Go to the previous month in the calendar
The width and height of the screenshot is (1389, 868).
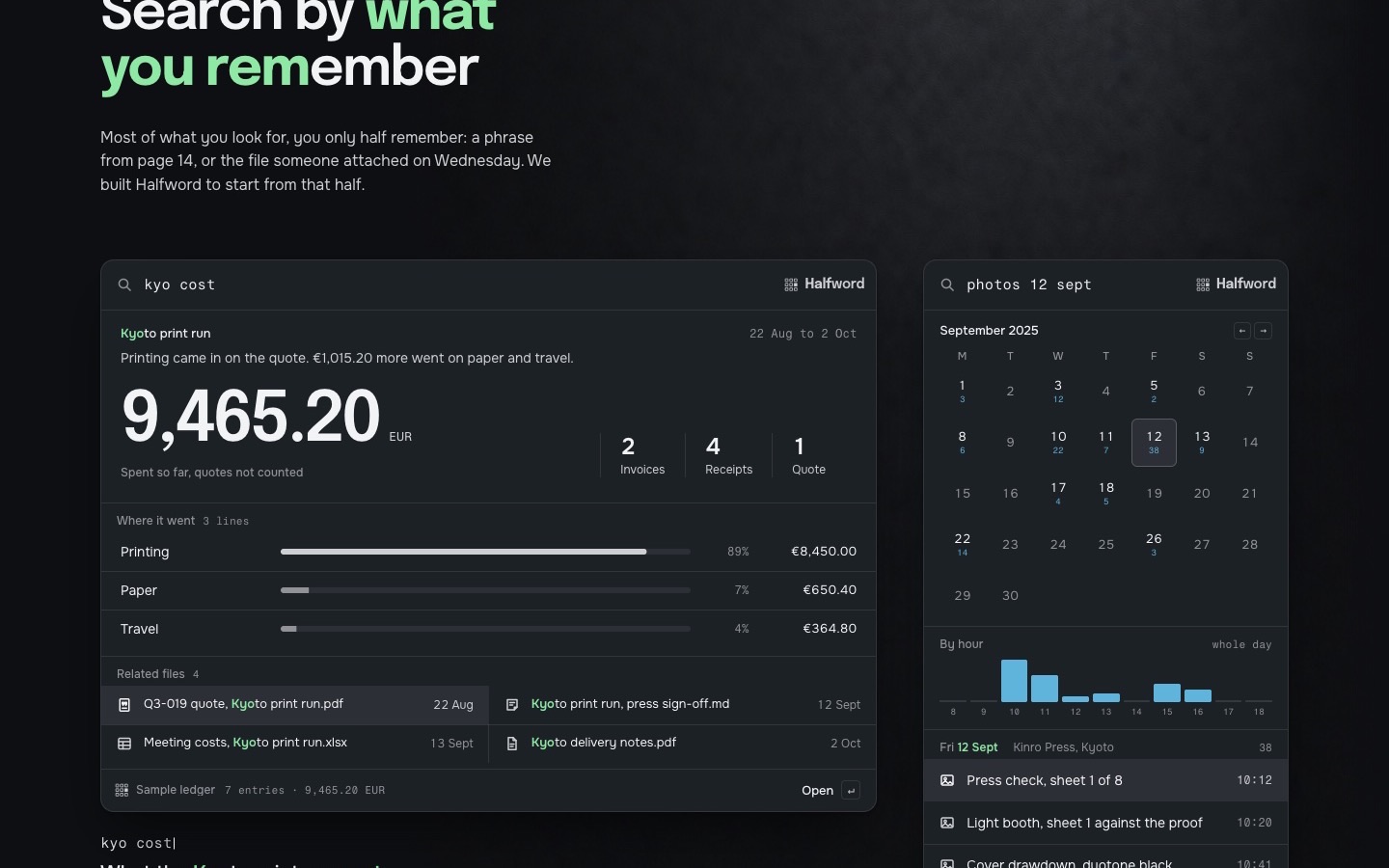pyautogui.click(x=1242, y=331)
